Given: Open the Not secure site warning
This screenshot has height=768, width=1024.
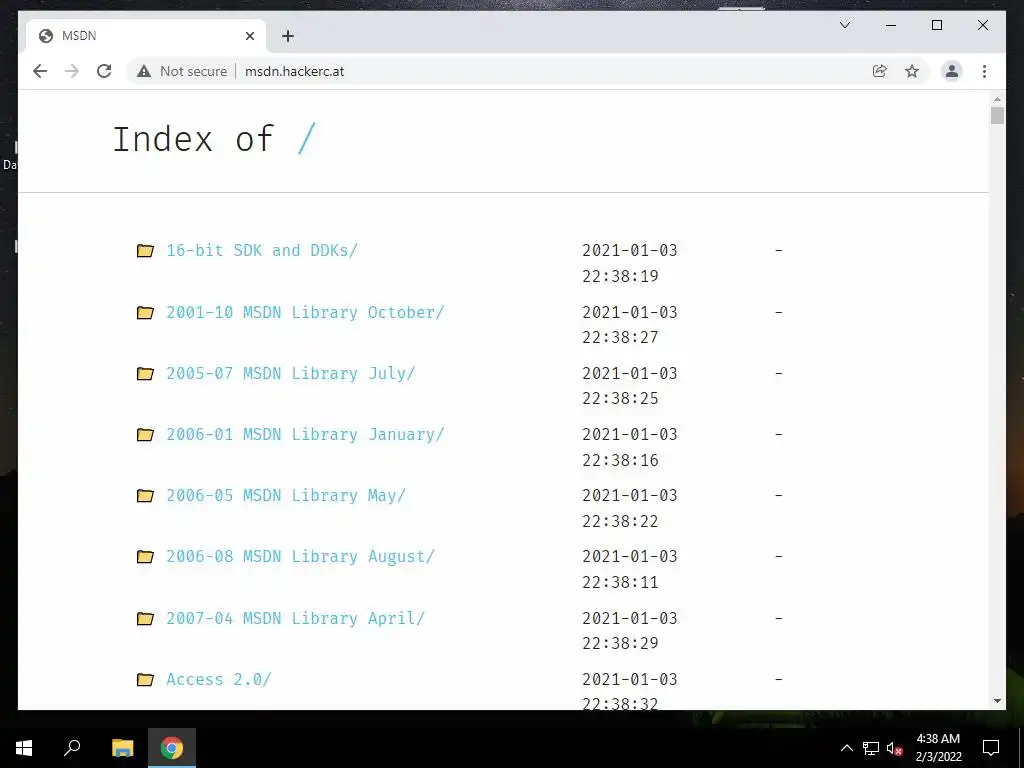Looking at the screenshot, I should (x=182, y=71).
